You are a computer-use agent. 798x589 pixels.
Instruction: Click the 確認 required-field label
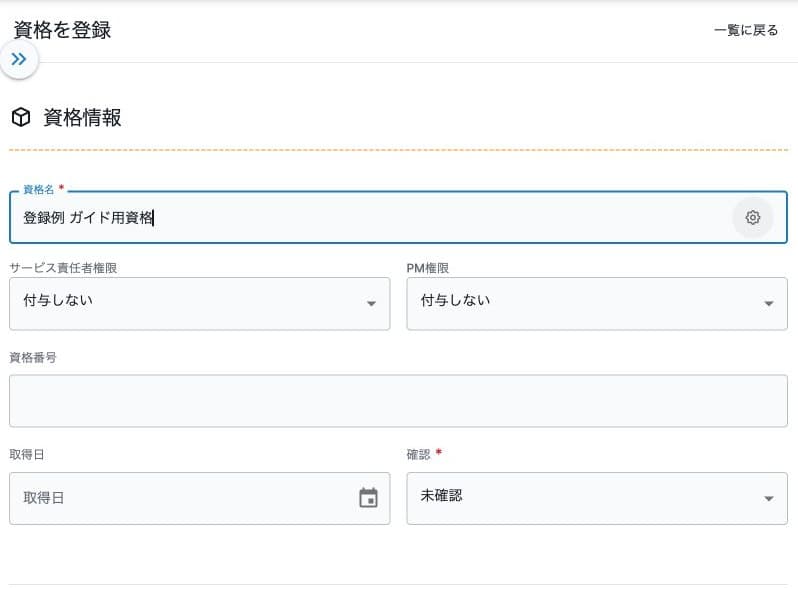click(424, 454)
